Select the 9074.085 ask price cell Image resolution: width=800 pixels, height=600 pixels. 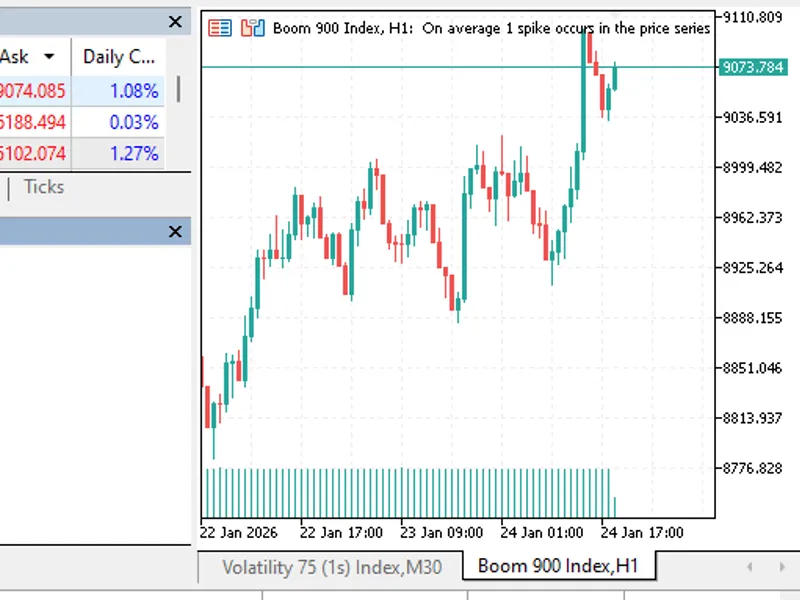(33, 91)
